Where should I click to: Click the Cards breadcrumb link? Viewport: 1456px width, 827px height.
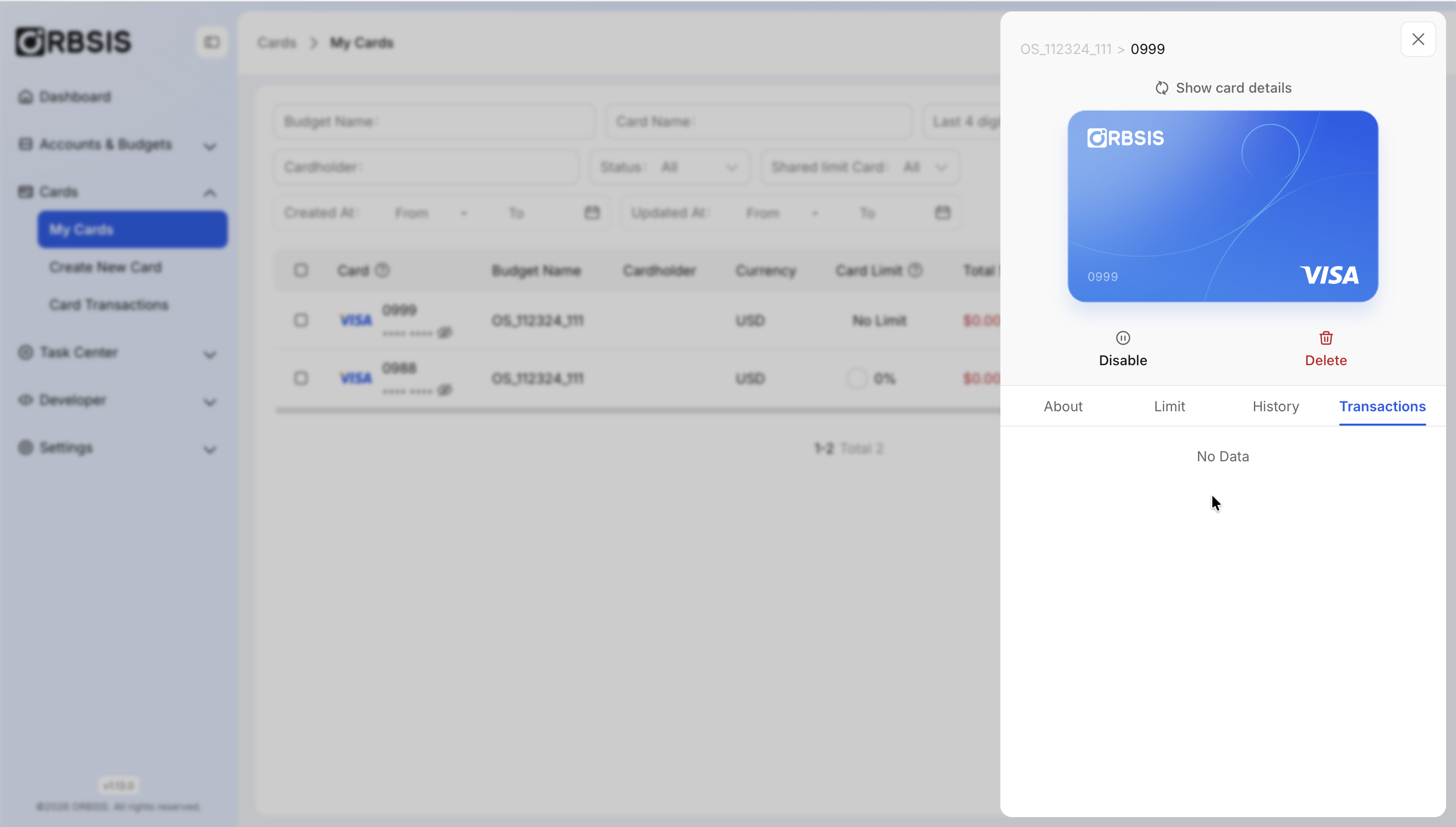pyautogui.click(x=277, y=43)
